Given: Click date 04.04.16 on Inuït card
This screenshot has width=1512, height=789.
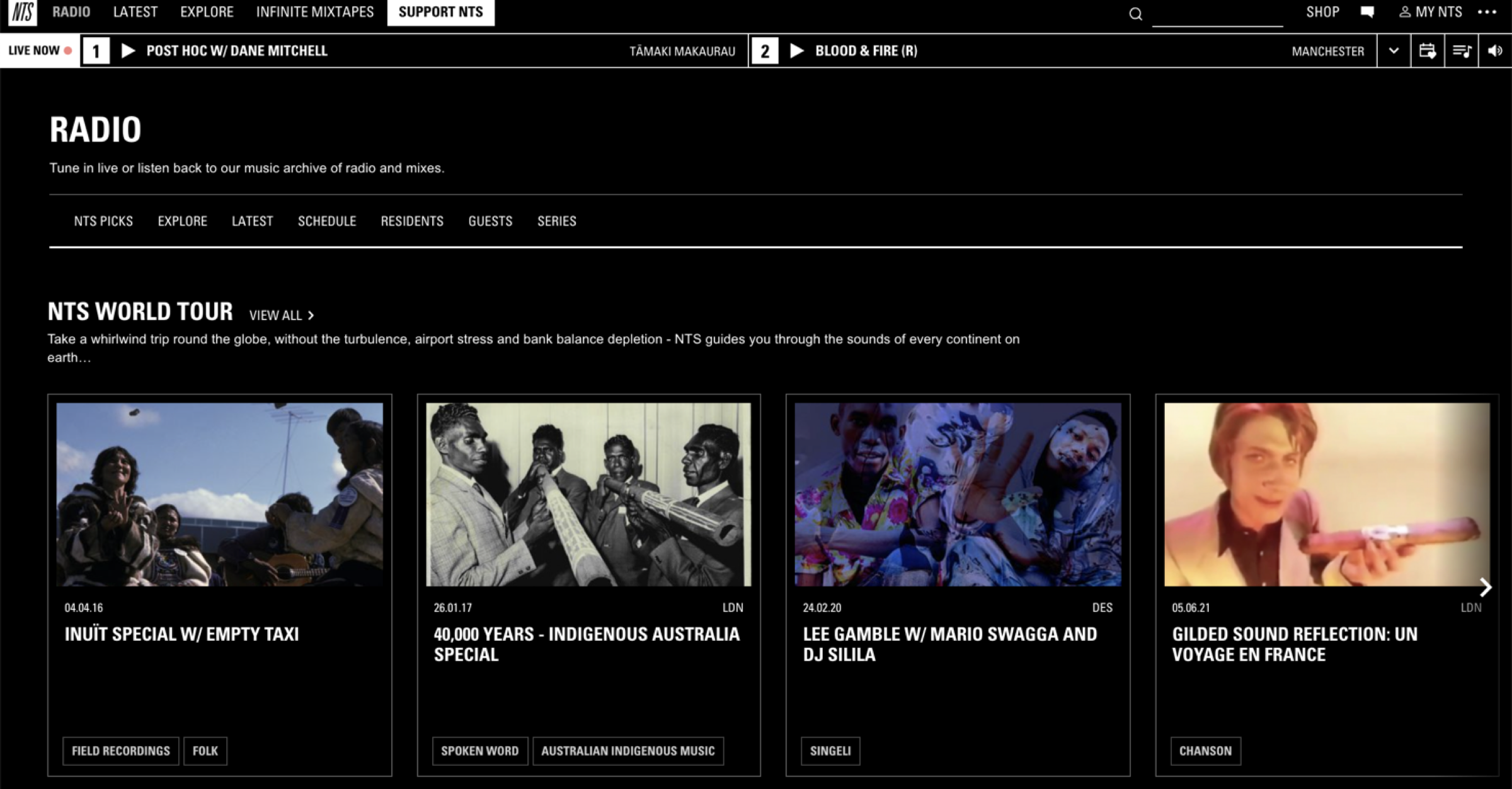Looking at the screenshot, I should coord(84,608).
